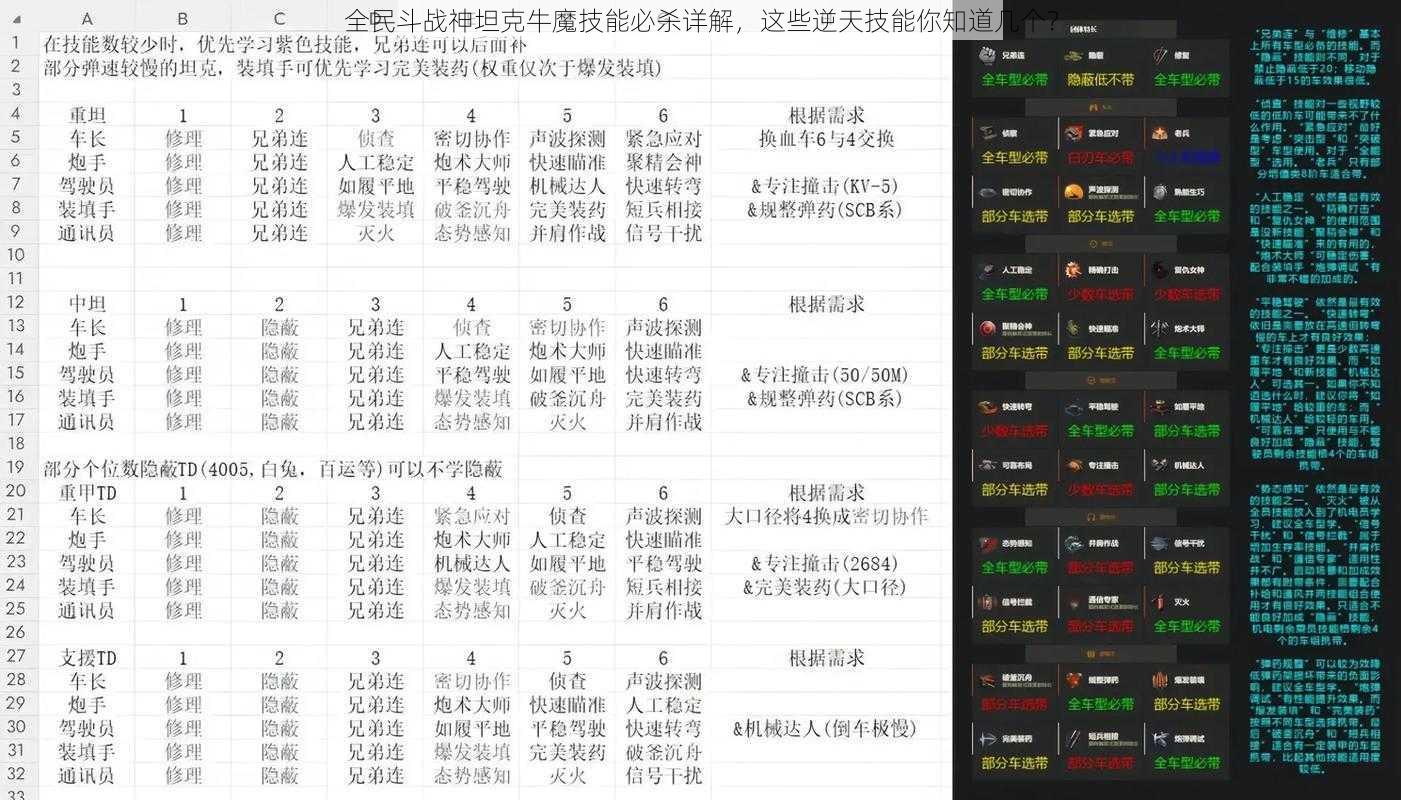
Task: Click '隐蔽低不带' label in the skill panel
Action: [1099, 79]
